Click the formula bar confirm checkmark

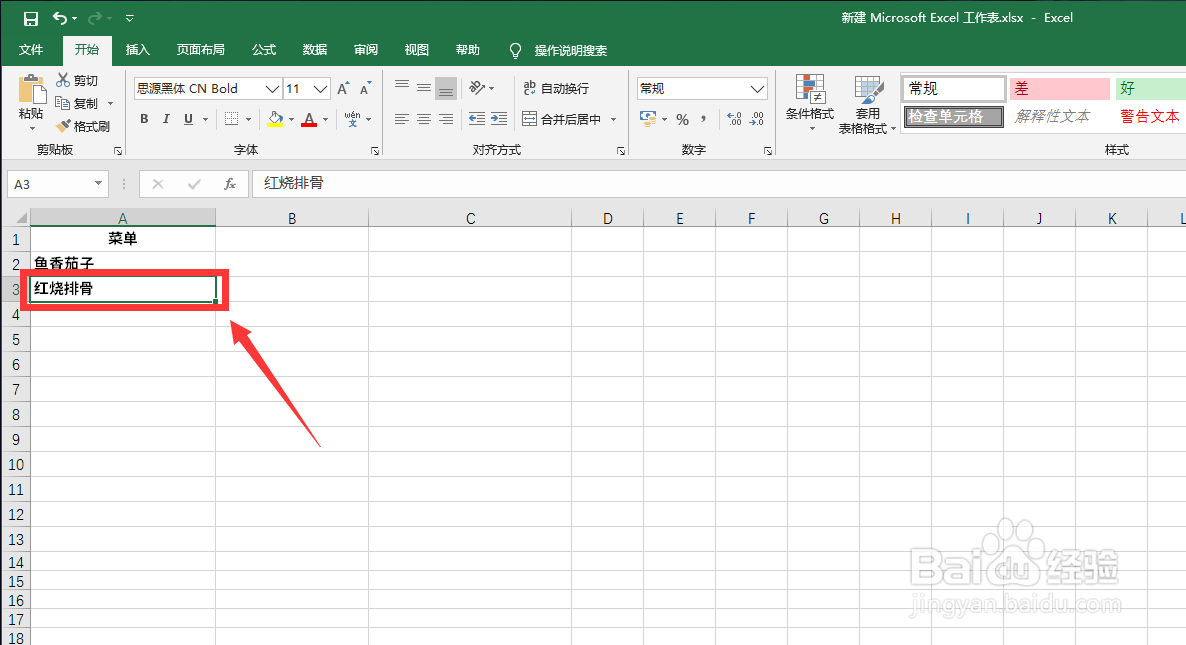pyautogui.click(x=194, y=184)
